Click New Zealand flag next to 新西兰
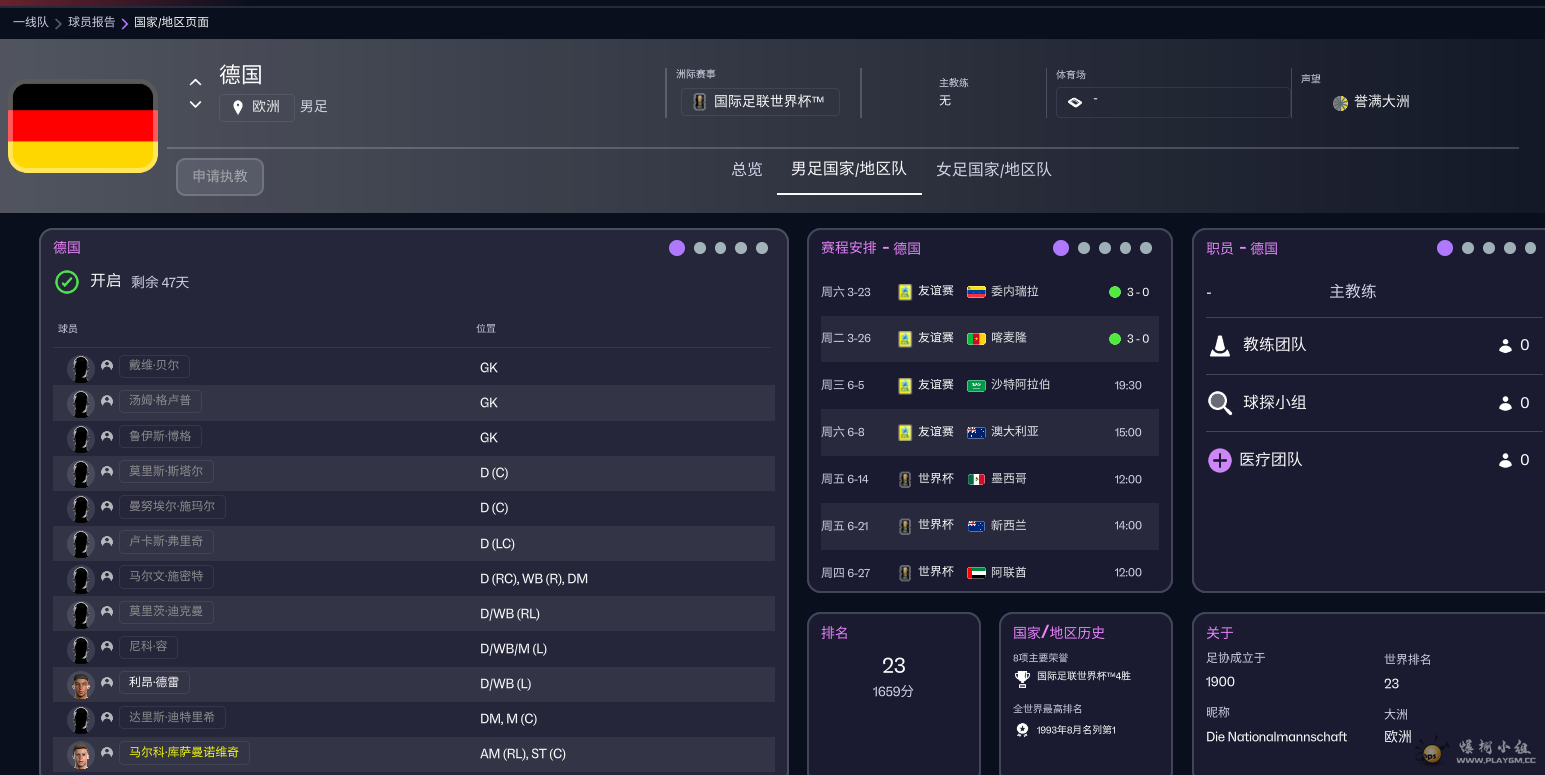1545x775 pixels. click(977, 526)
